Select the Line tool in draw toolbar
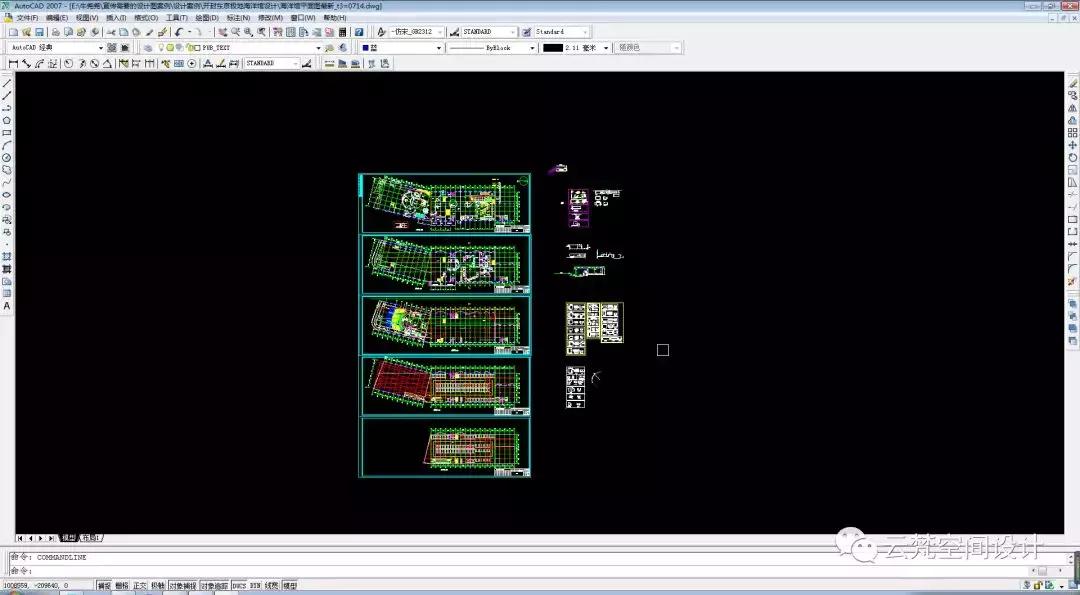The width and height of the screenshot is (1080, 595). pyautogui.click(x=7, y=84)
